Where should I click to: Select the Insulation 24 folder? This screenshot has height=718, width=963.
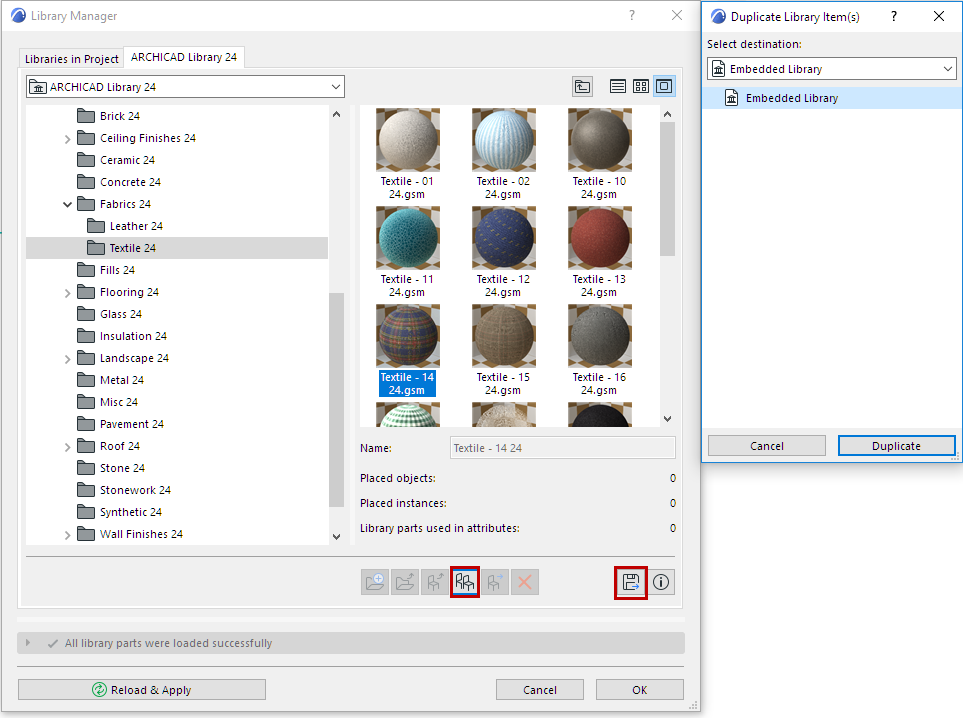122,337
